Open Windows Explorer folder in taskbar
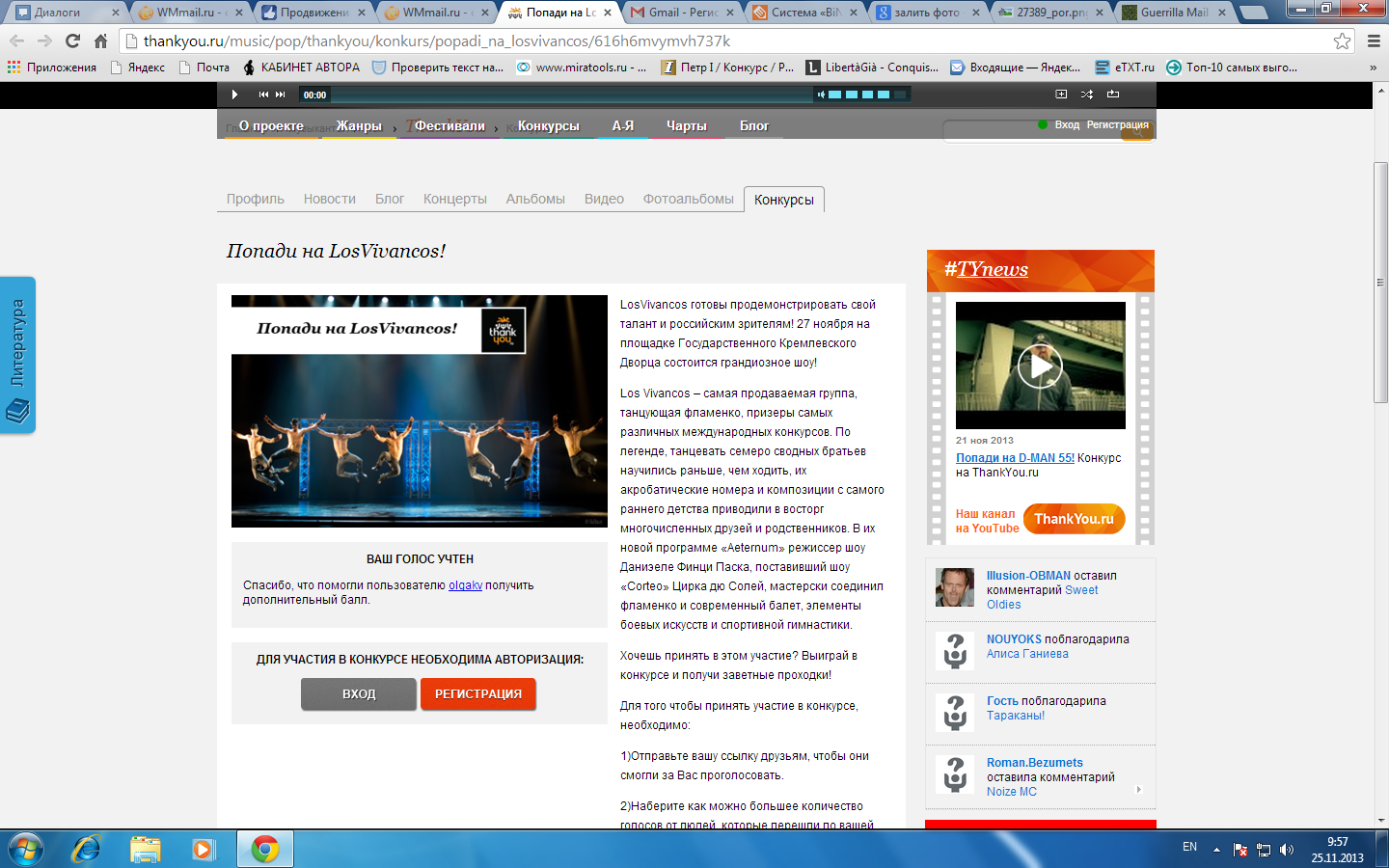This screenshot has width=1389, height=868. (x=145, y=849)
